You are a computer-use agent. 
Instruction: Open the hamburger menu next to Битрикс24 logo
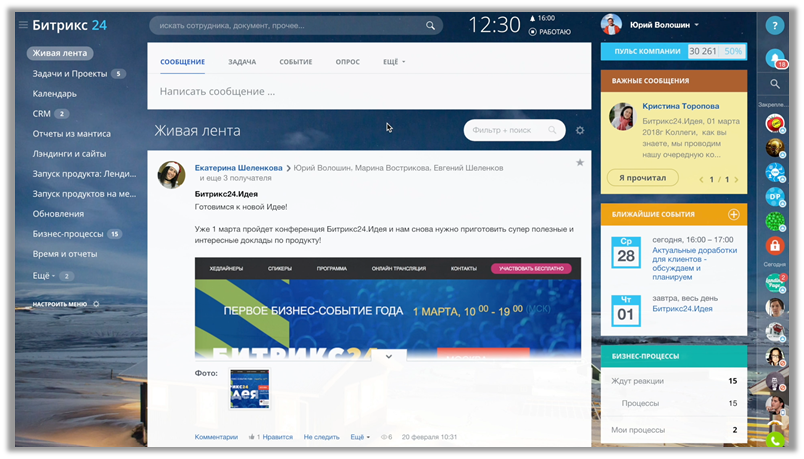[23, 26]
